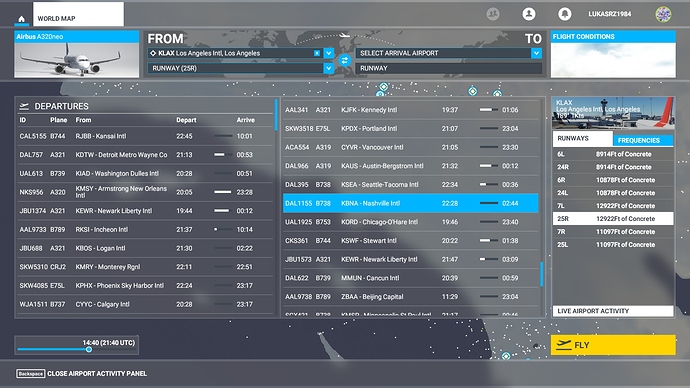The height and width of the screenshot is (388, 690).
Task: Expand the departure airport dropdown arrow
Action: (329, 53)
